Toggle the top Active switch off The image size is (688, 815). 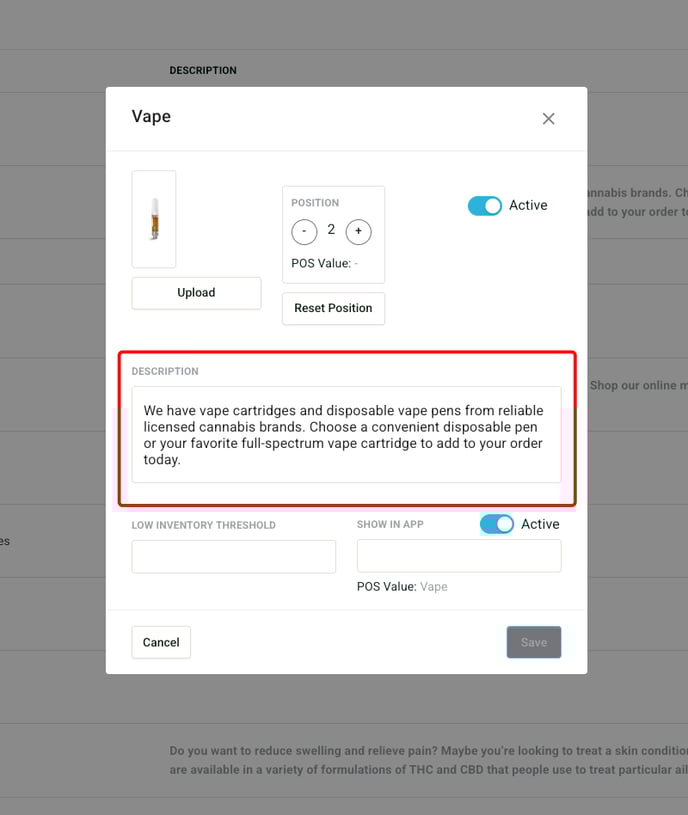click(x=485, y=206)
